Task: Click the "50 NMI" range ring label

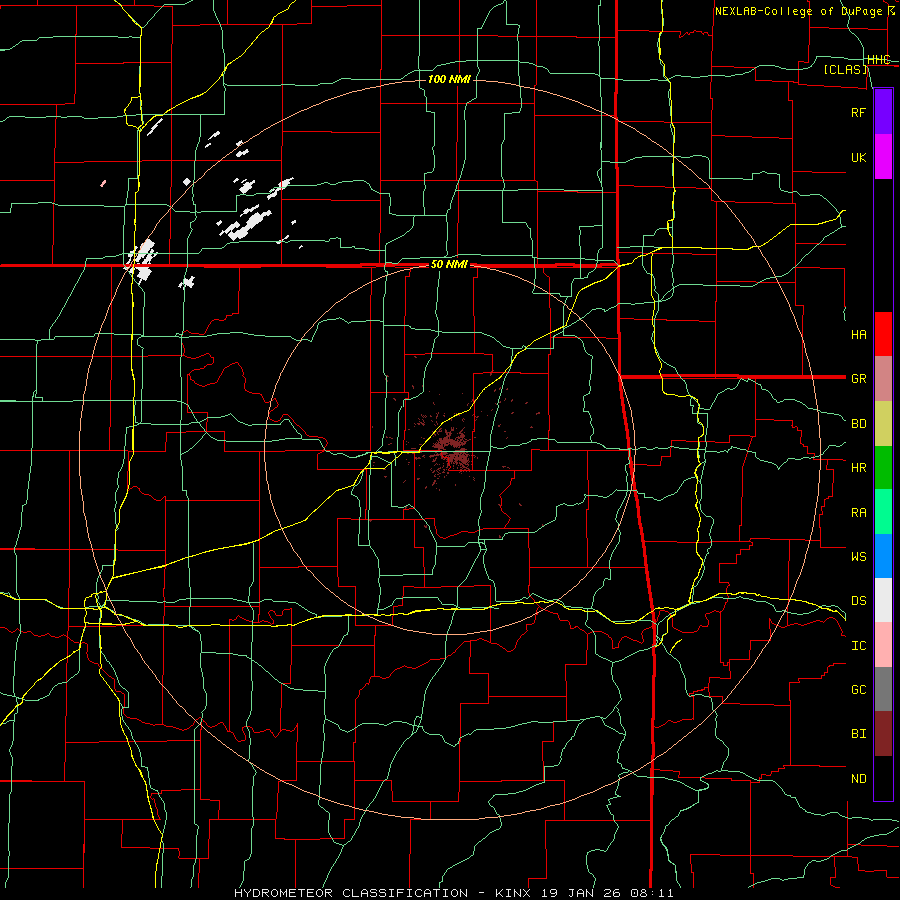Action: [449, 265]
